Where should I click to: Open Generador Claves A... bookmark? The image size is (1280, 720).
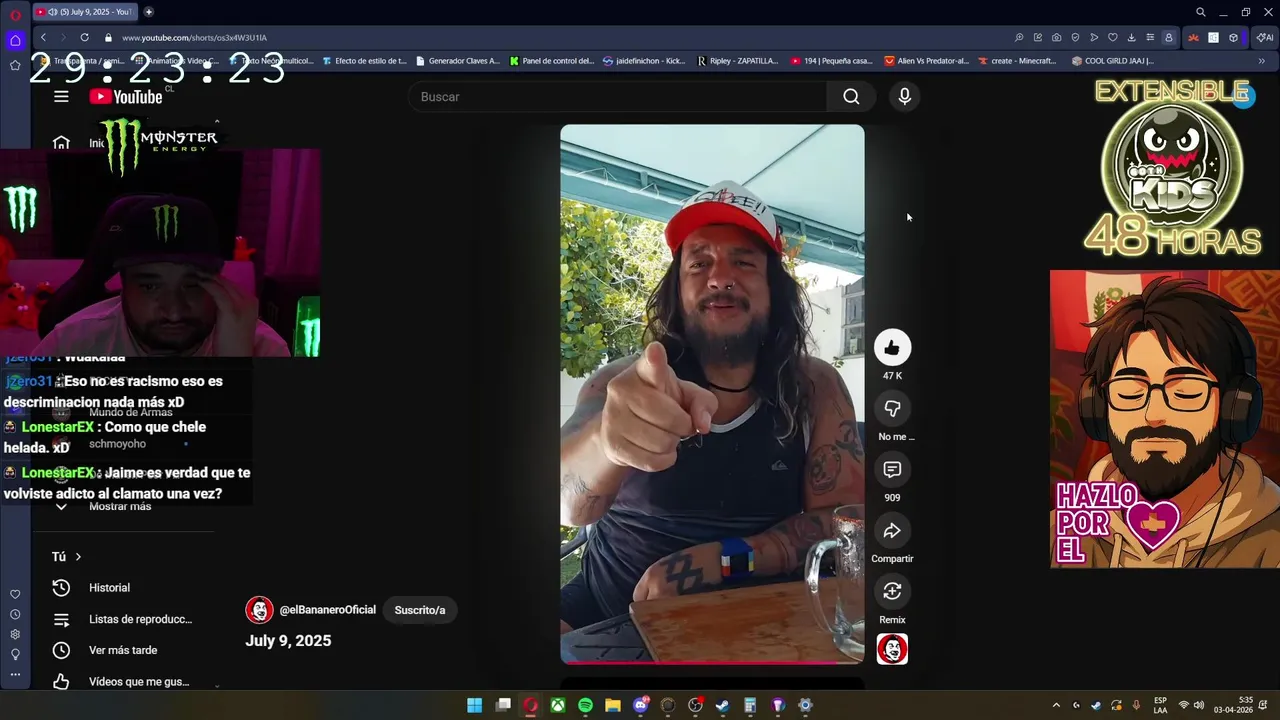pos(457,61)
